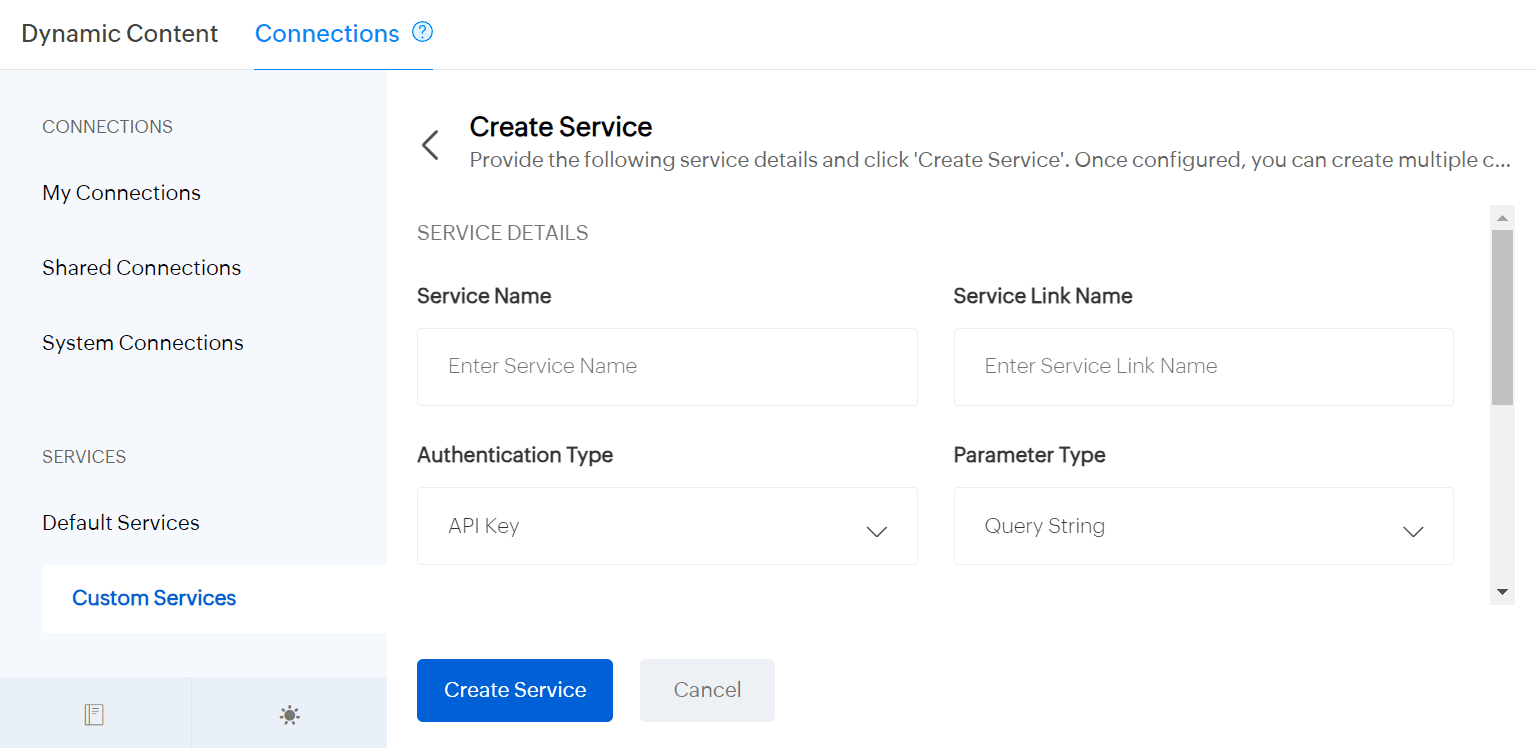Click the scrollbar down arrow

click(x=1502, y=593)
